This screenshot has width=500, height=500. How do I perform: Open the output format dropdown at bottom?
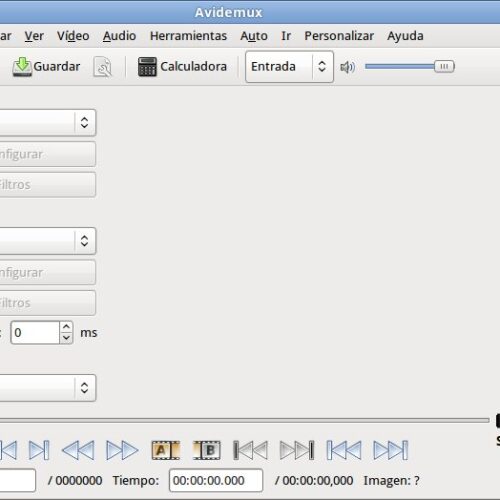pos(48,388)
